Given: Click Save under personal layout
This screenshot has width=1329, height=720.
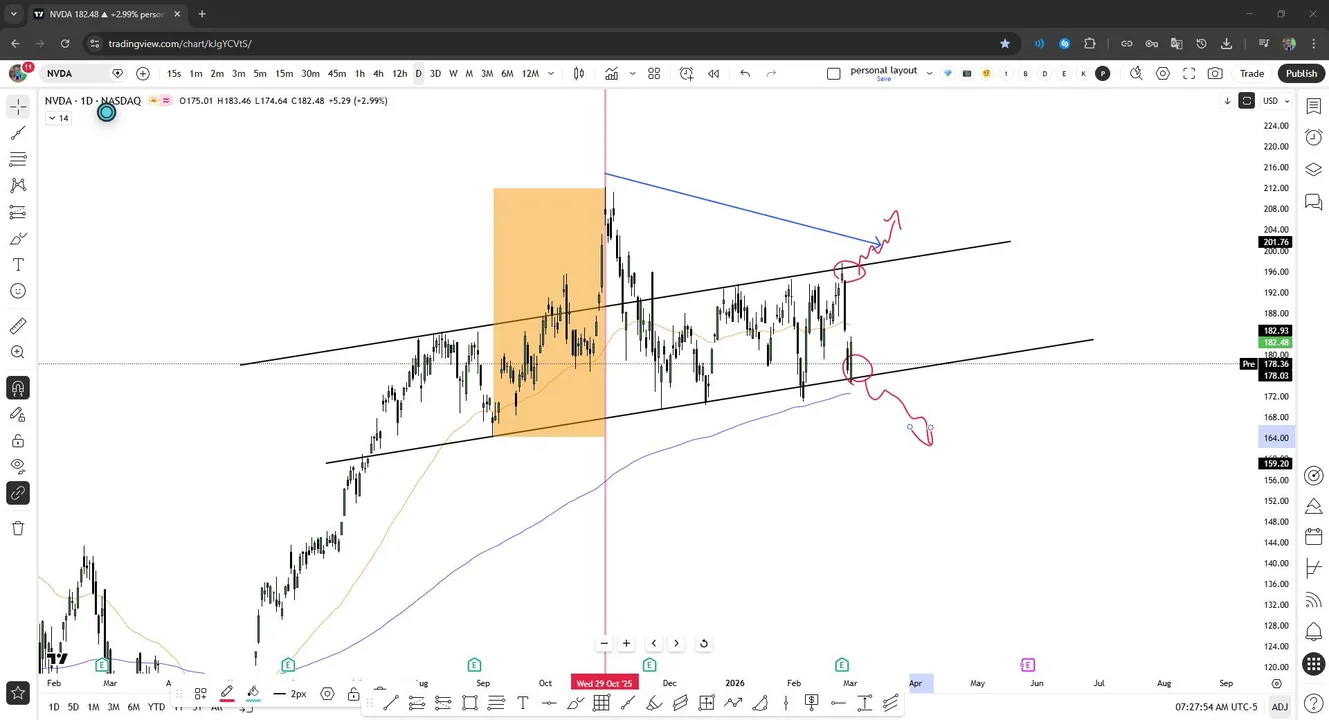Looking at the screenshot, I should pyautogui.click(x=884, y=79).
